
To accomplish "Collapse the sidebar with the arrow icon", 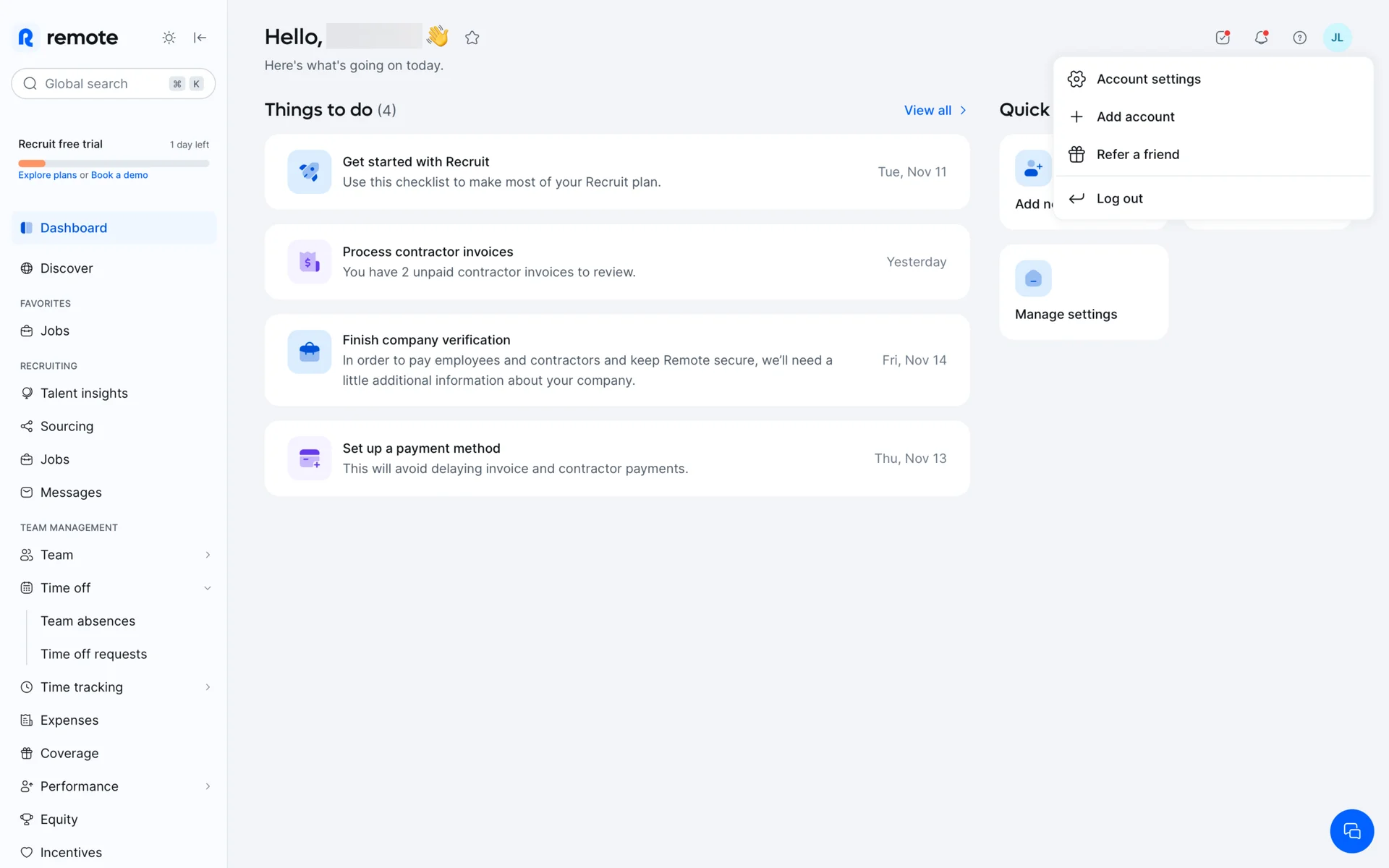I will [x=200, y=38].
